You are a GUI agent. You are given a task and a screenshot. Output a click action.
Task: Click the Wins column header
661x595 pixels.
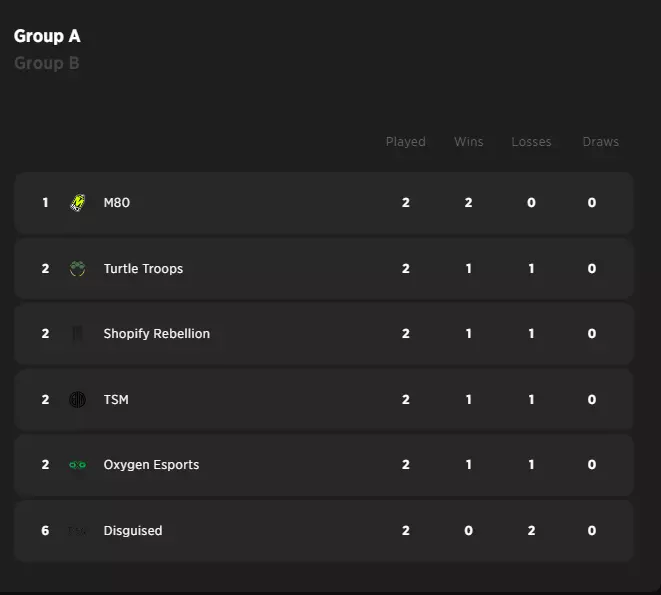click(469, 142)
